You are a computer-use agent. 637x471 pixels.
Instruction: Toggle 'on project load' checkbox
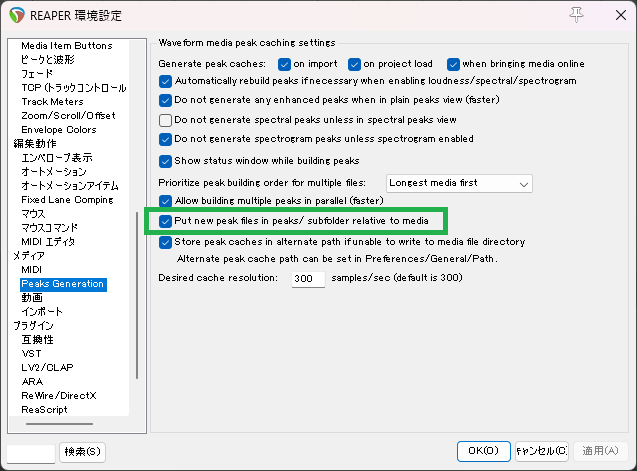point(354,64)
